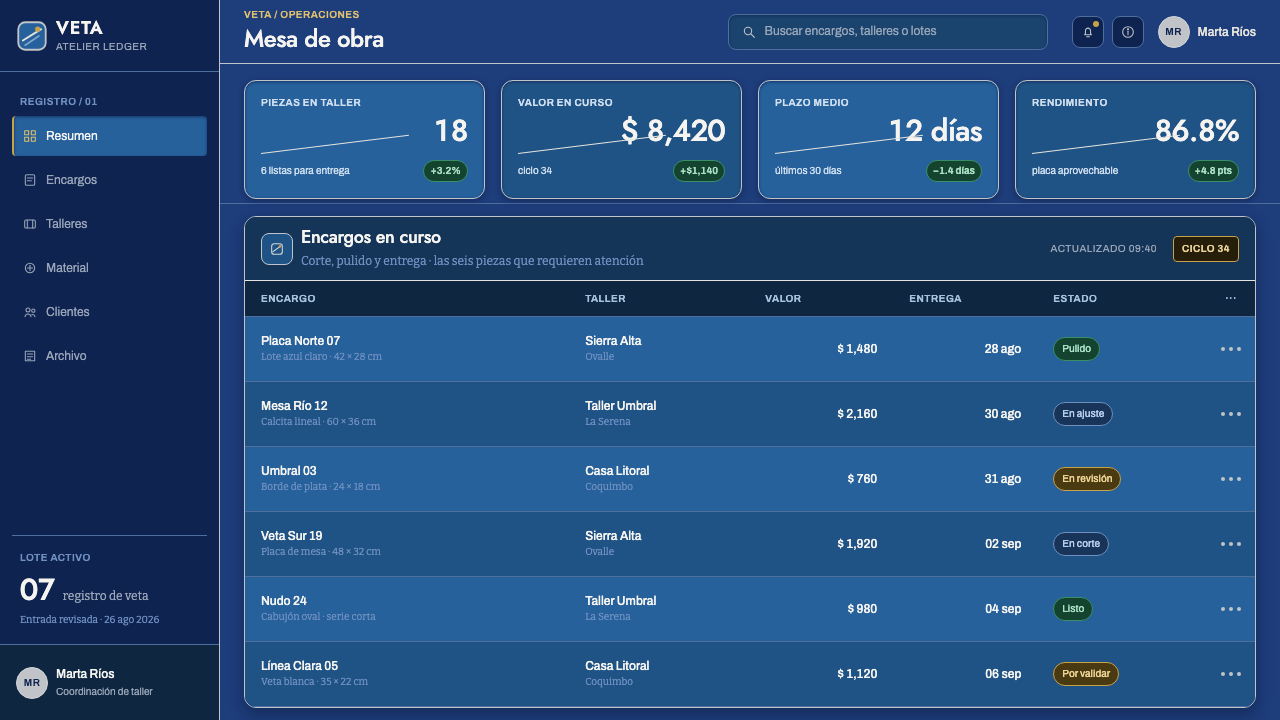The width and height of the screenshot is (1280, 720).
Task: Open the Material section
Action: [x=110, y=268]
